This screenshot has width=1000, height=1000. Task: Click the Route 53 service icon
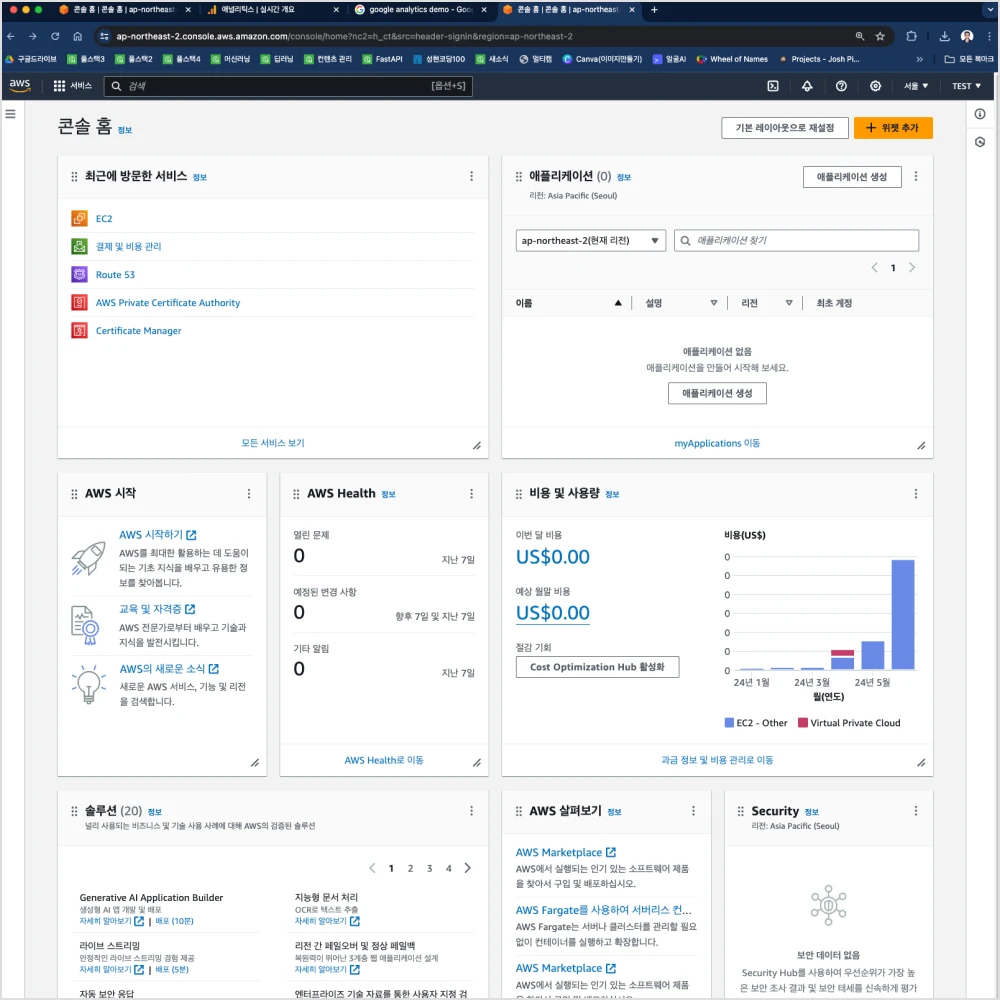(79, 274)
